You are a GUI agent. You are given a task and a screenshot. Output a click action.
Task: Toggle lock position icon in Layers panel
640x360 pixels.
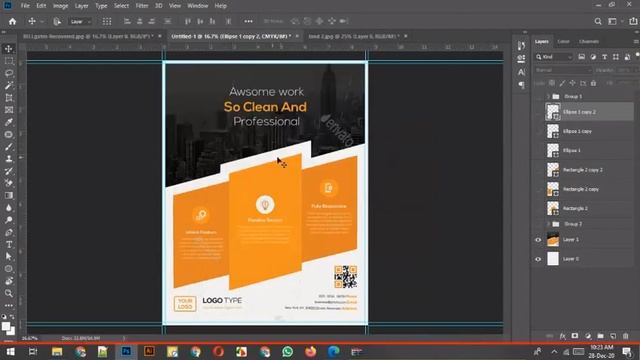coord(573,83)
